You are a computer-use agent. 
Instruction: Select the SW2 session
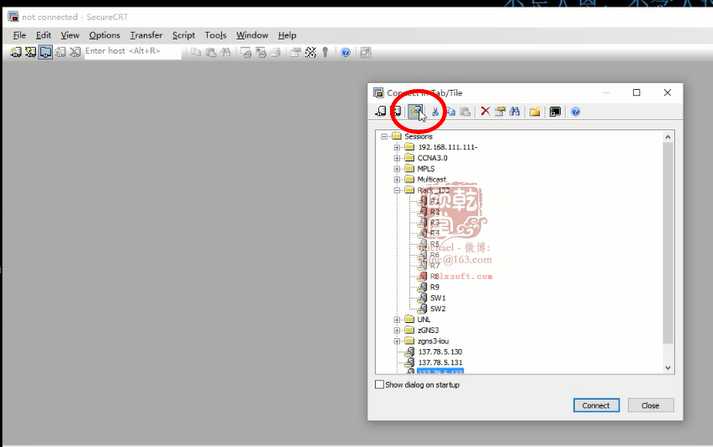[x=437, y=309]
